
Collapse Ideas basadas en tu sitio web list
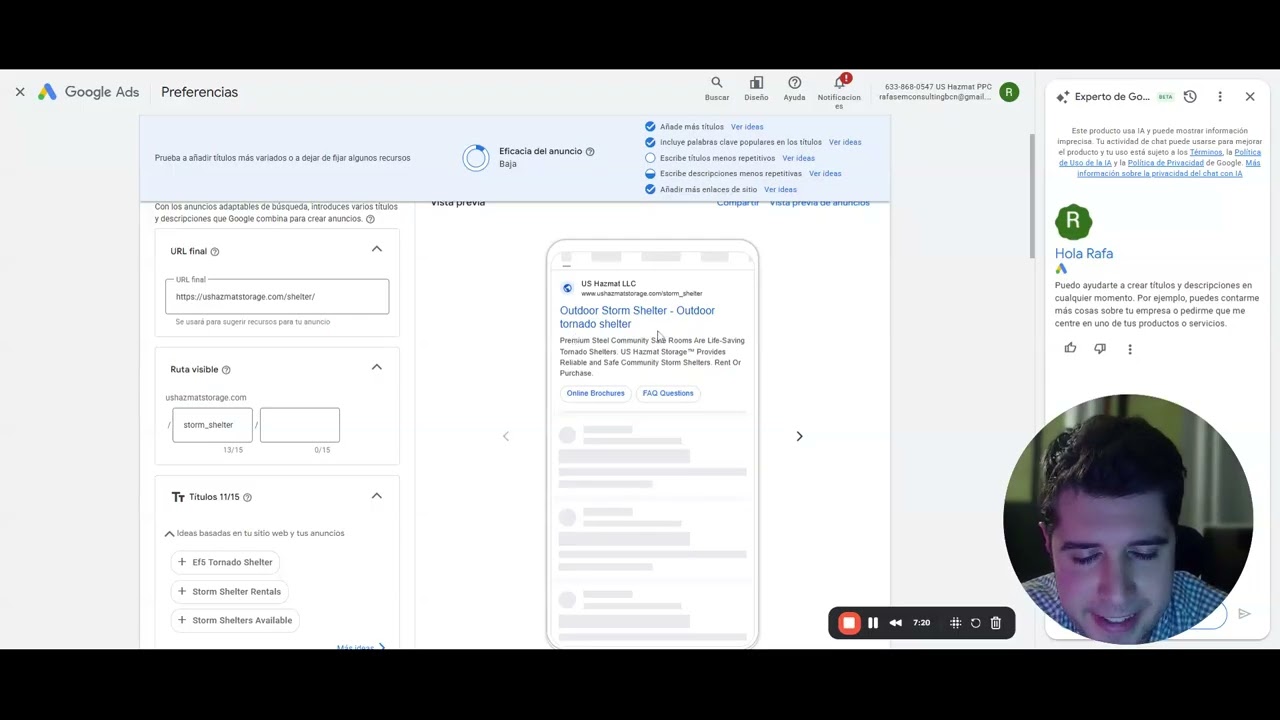coord(169,534)
